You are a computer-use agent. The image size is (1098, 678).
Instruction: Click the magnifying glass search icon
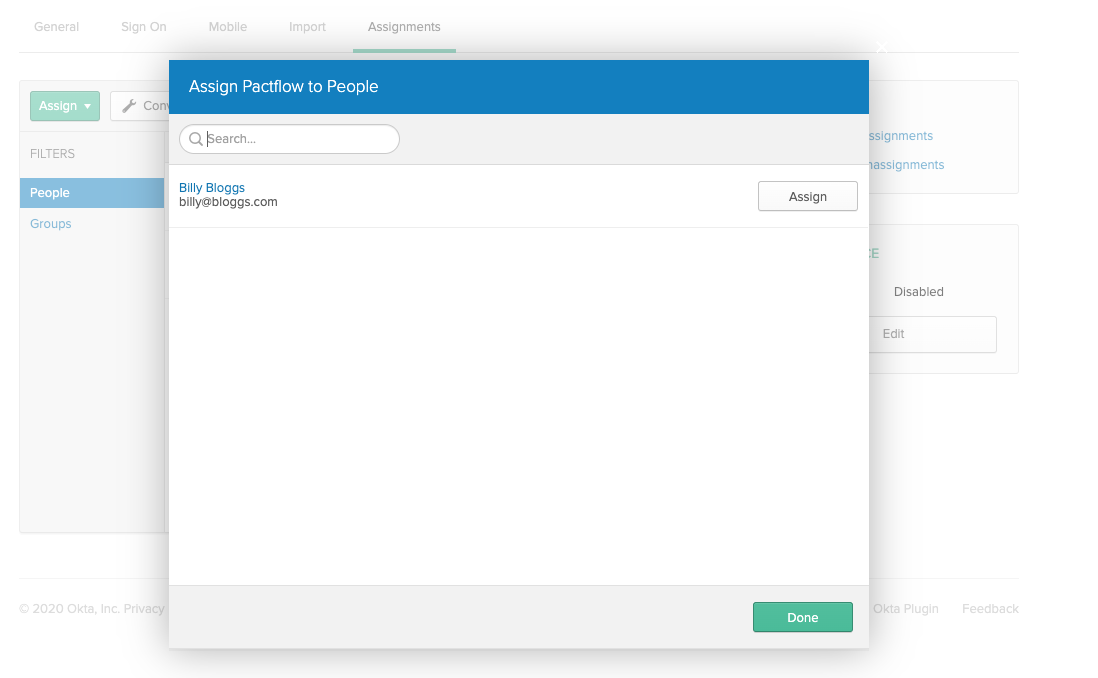[196, 139]
